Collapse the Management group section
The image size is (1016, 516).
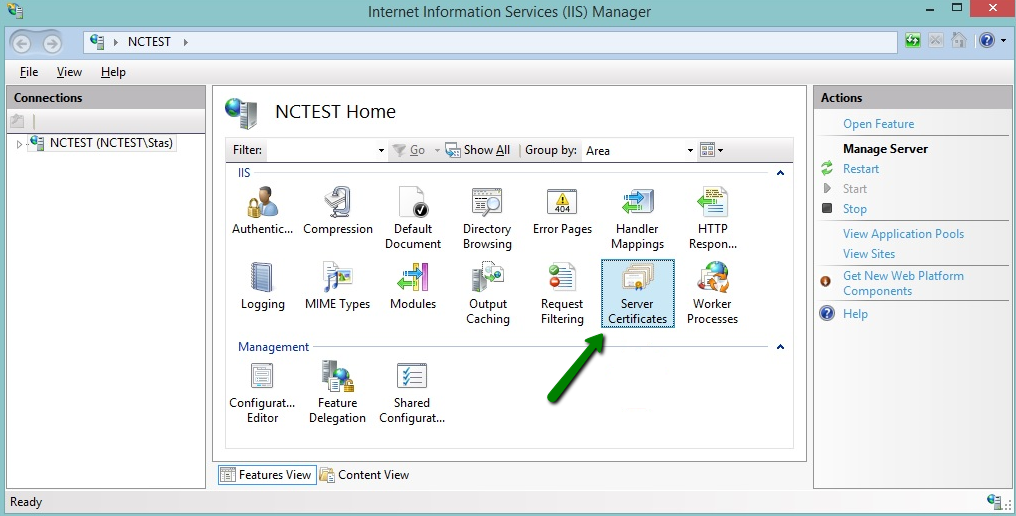(780, 346)
